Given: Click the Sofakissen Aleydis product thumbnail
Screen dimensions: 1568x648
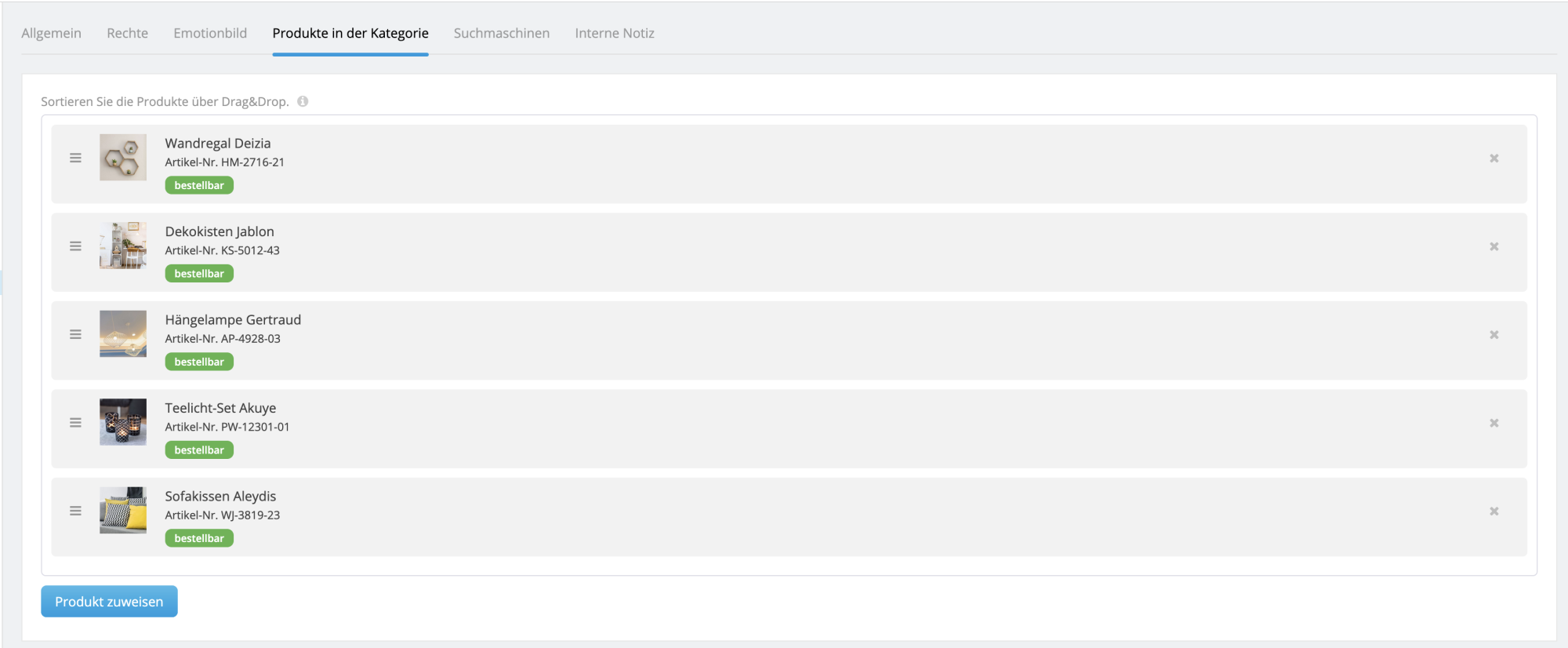Looking at the screenshot, I should 123,511.
